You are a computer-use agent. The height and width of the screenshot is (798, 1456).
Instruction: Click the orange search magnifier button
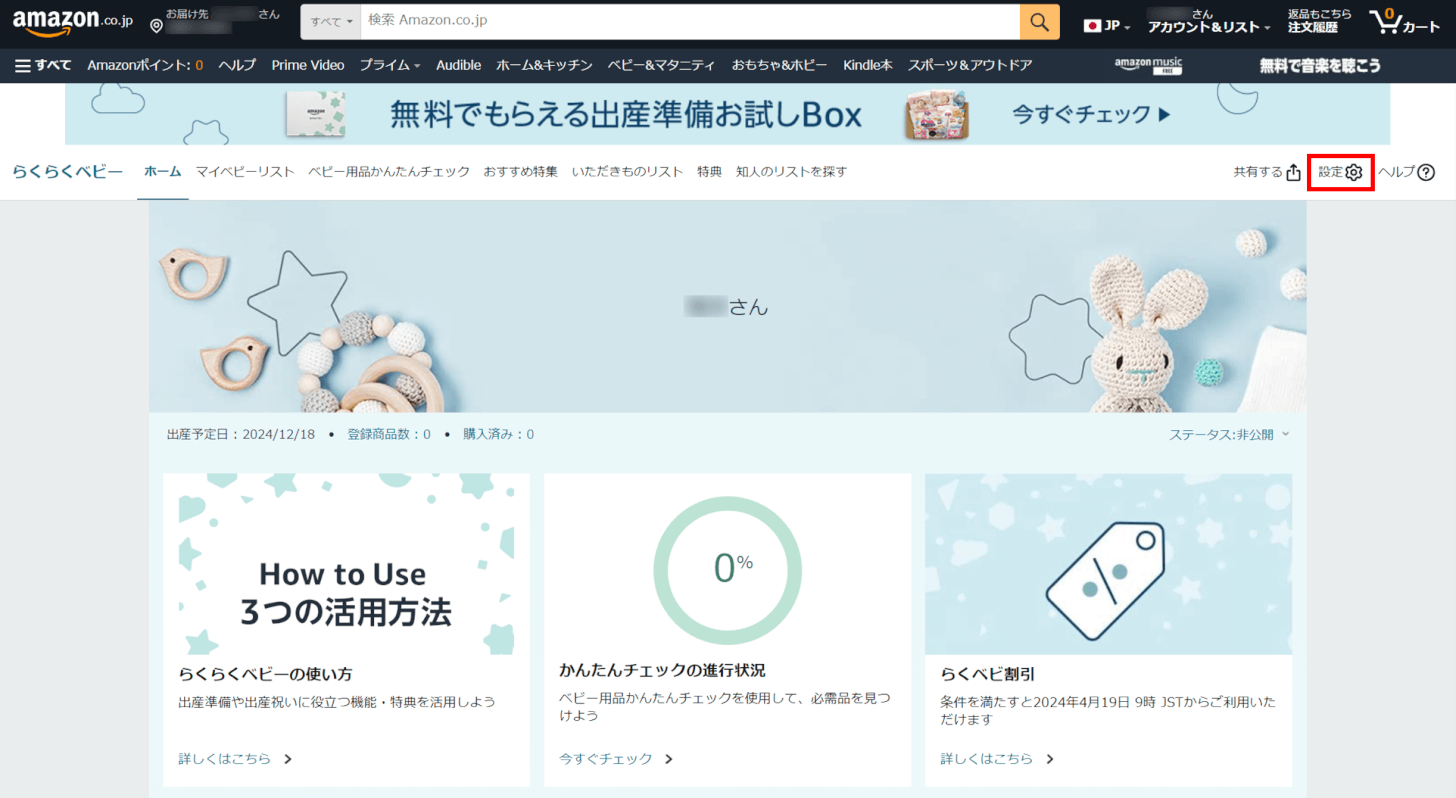[x=1040, y=22]
